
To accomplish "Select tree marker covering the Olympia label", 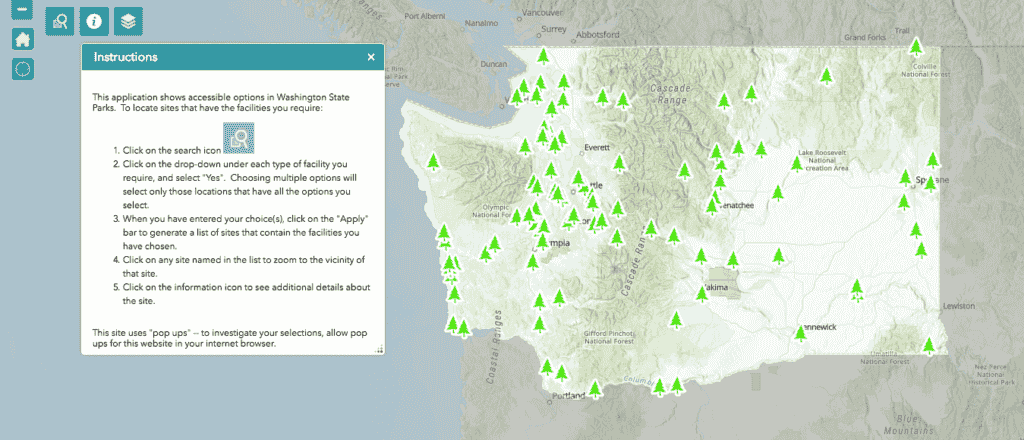I will [542, 242].
